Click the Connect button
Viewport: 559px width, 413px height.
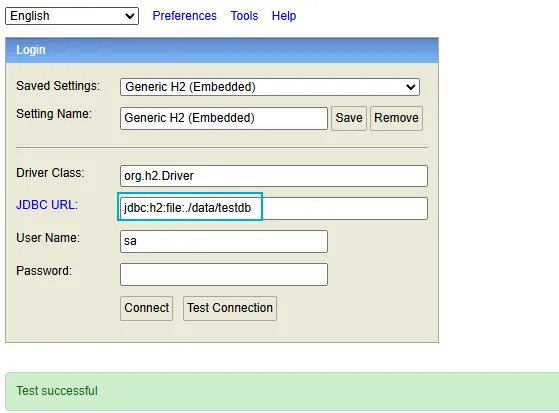coord(147,308)
